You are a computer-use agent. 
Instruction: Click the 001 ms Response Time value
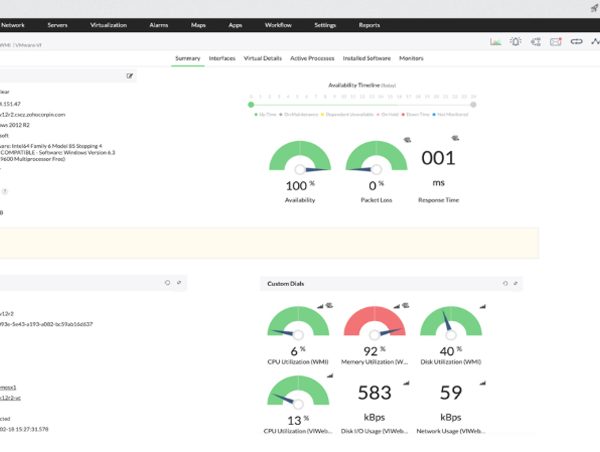438,158
